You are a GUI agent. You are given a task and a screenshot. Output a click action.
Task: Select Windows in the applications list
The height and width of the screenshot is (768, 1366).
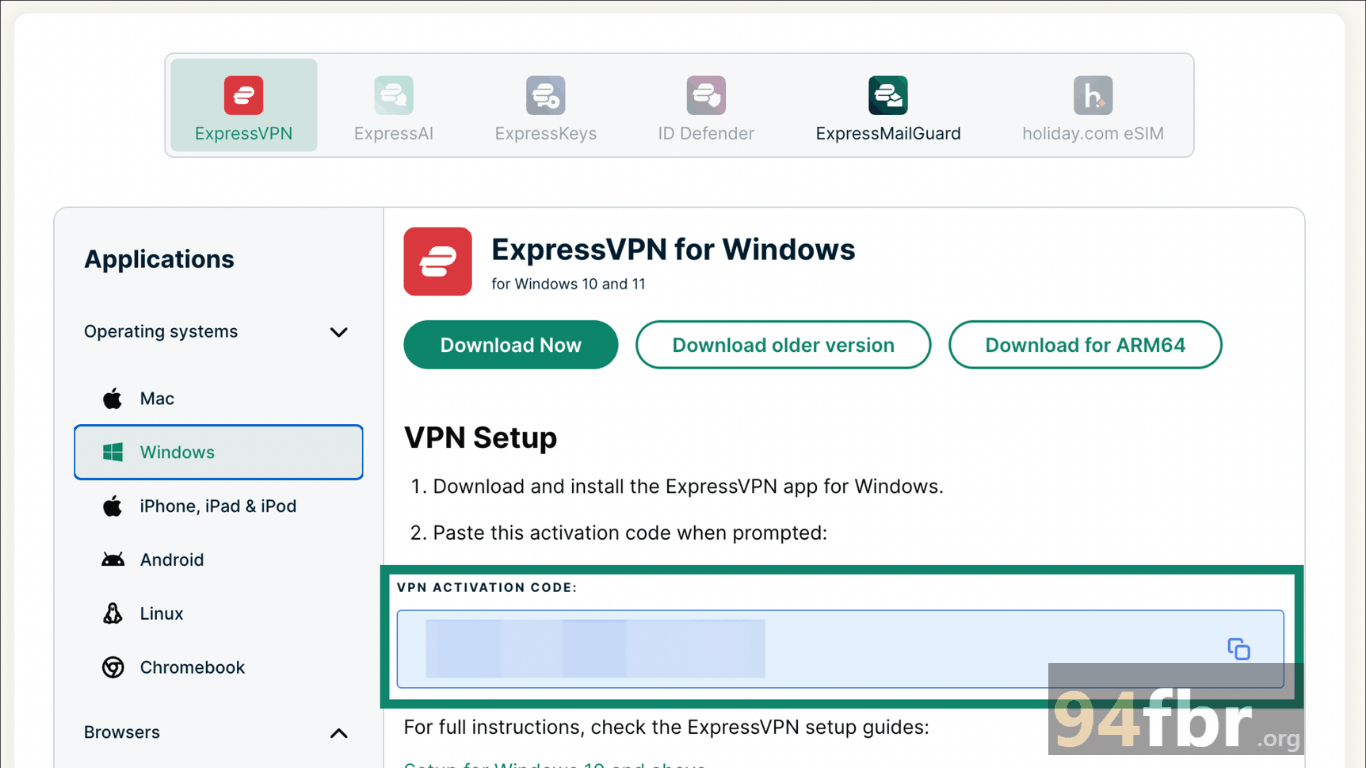(218, 452)
